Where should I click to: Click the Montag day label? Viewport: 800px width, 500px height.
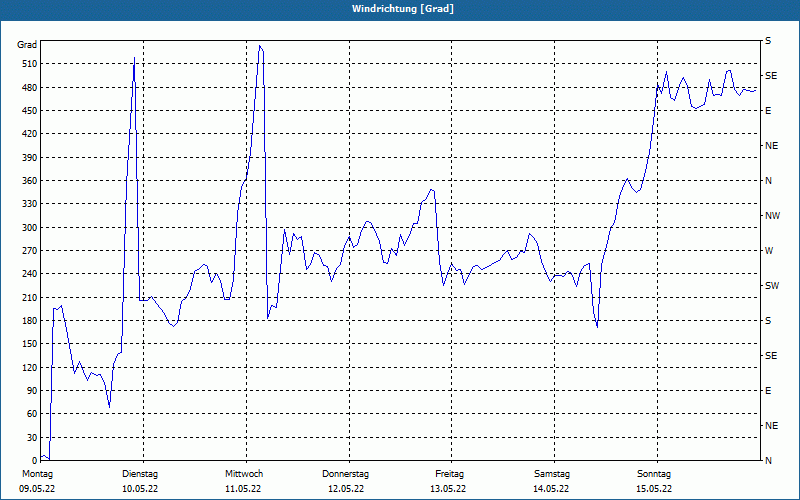pos(37,474)
